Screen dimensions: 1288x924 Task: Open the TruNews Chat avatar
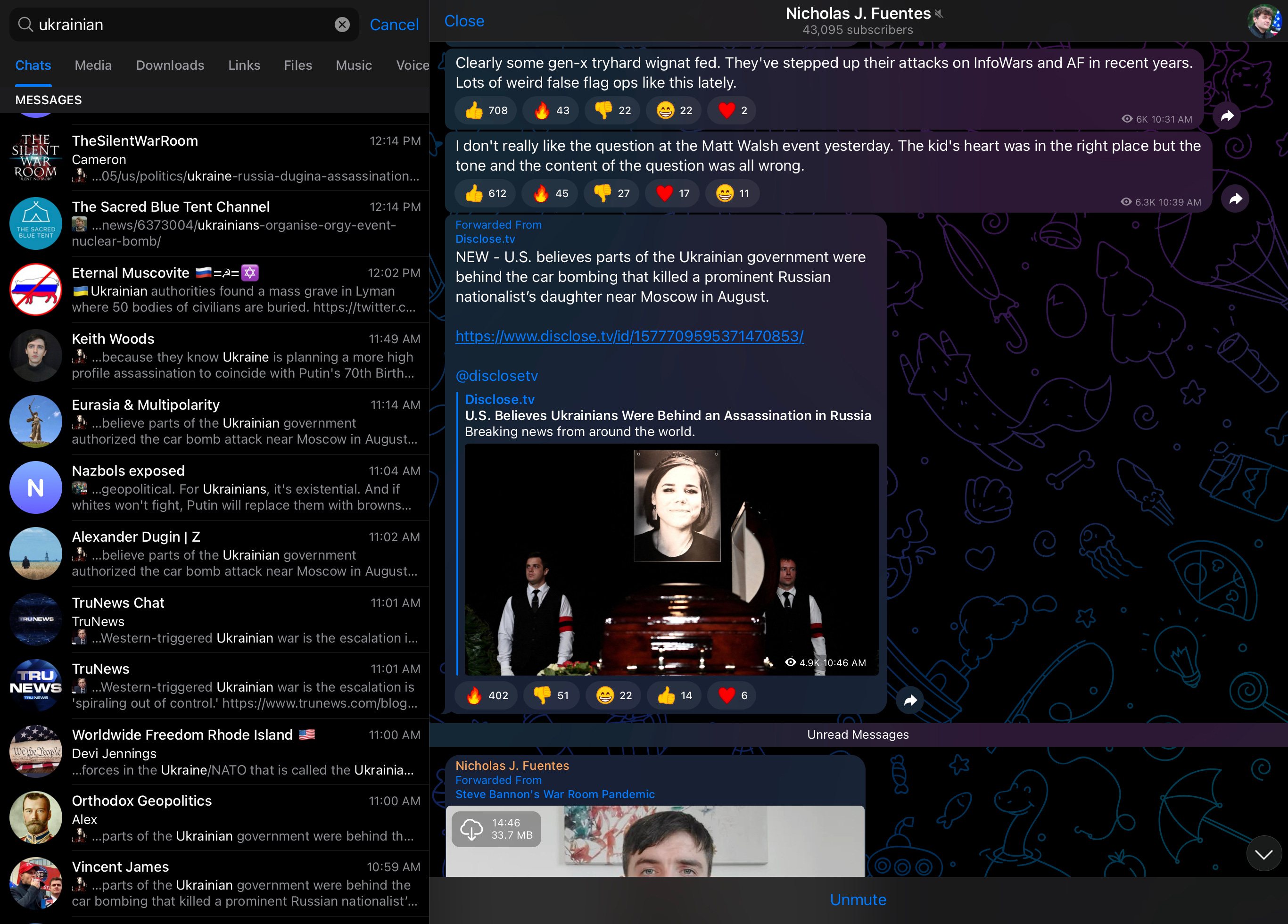36,619
